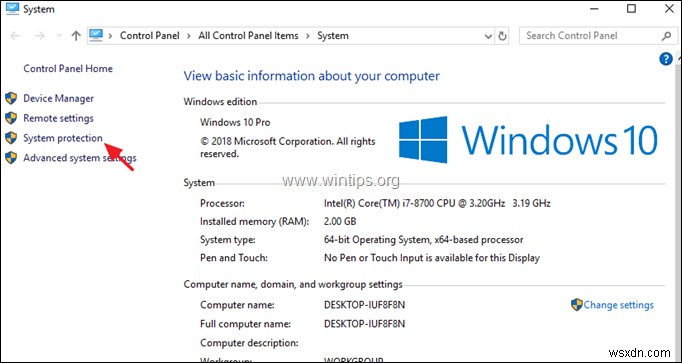682x363 pixels.
Task: Open the recent locations dropdown arrow
Action: coord(59,36)
